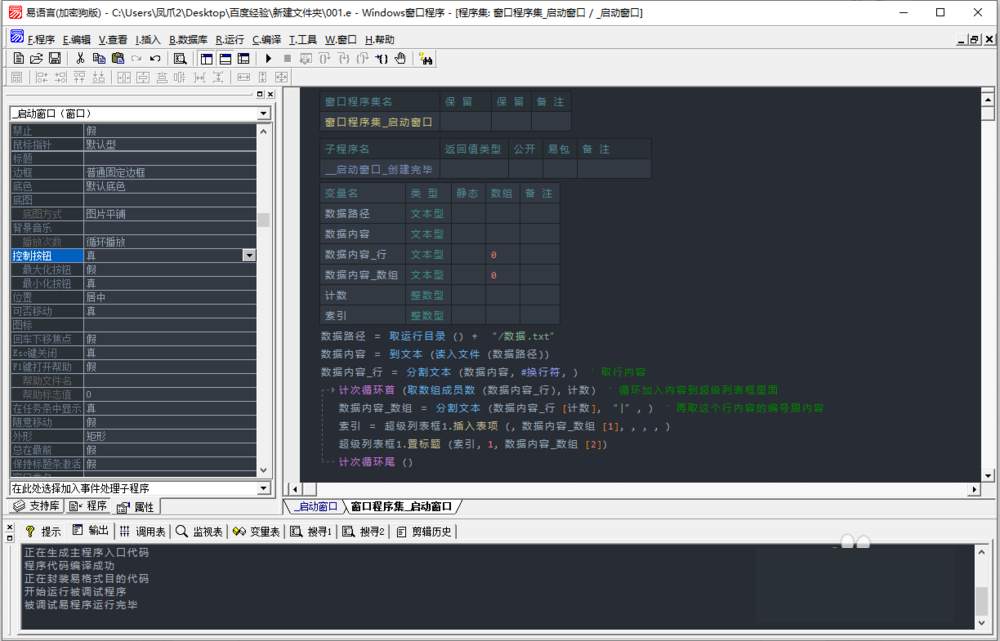Select the Esc键关闭 property row

[133, 353]
